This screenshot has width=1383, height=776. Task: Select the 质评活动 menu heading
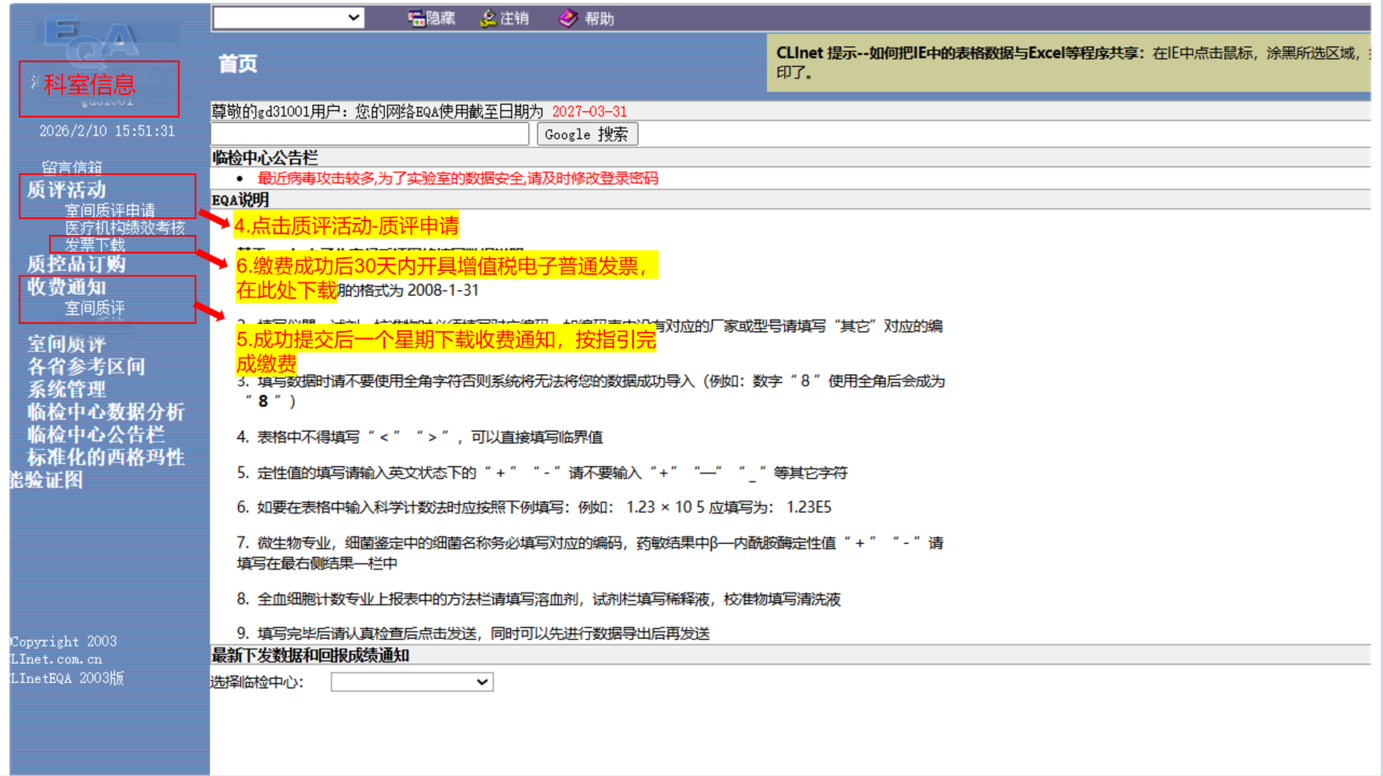click(66, 189)
